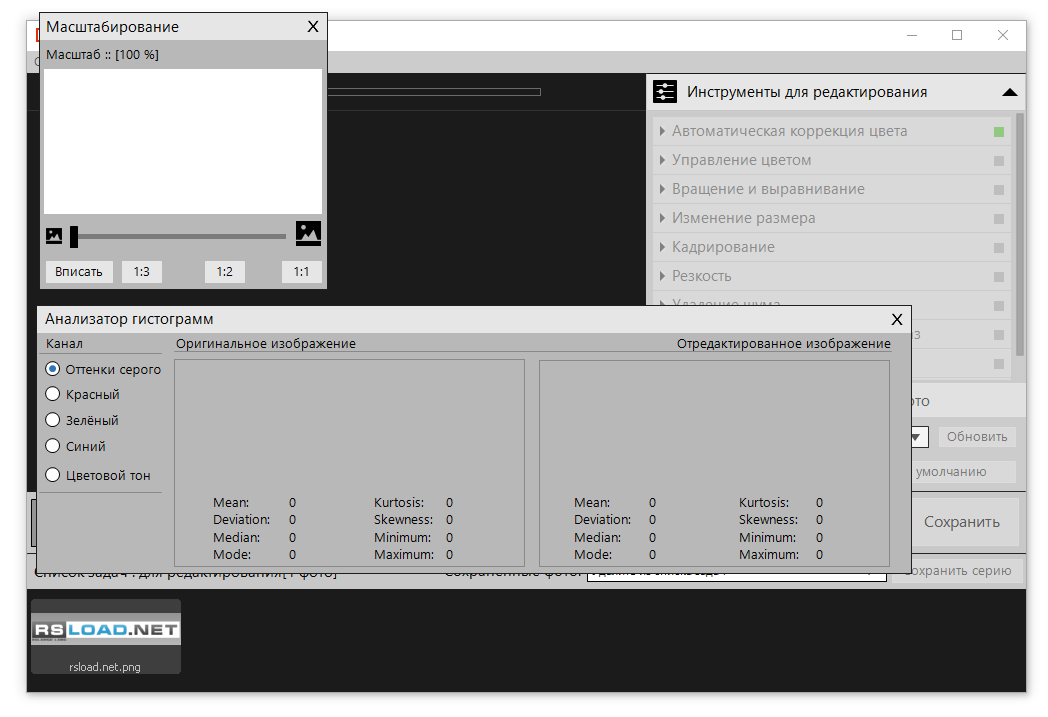This screenshot has height=717, width=1048.
Task: Set zoom to 1:1
Action: pyautogui.click(x=301, y=272)
